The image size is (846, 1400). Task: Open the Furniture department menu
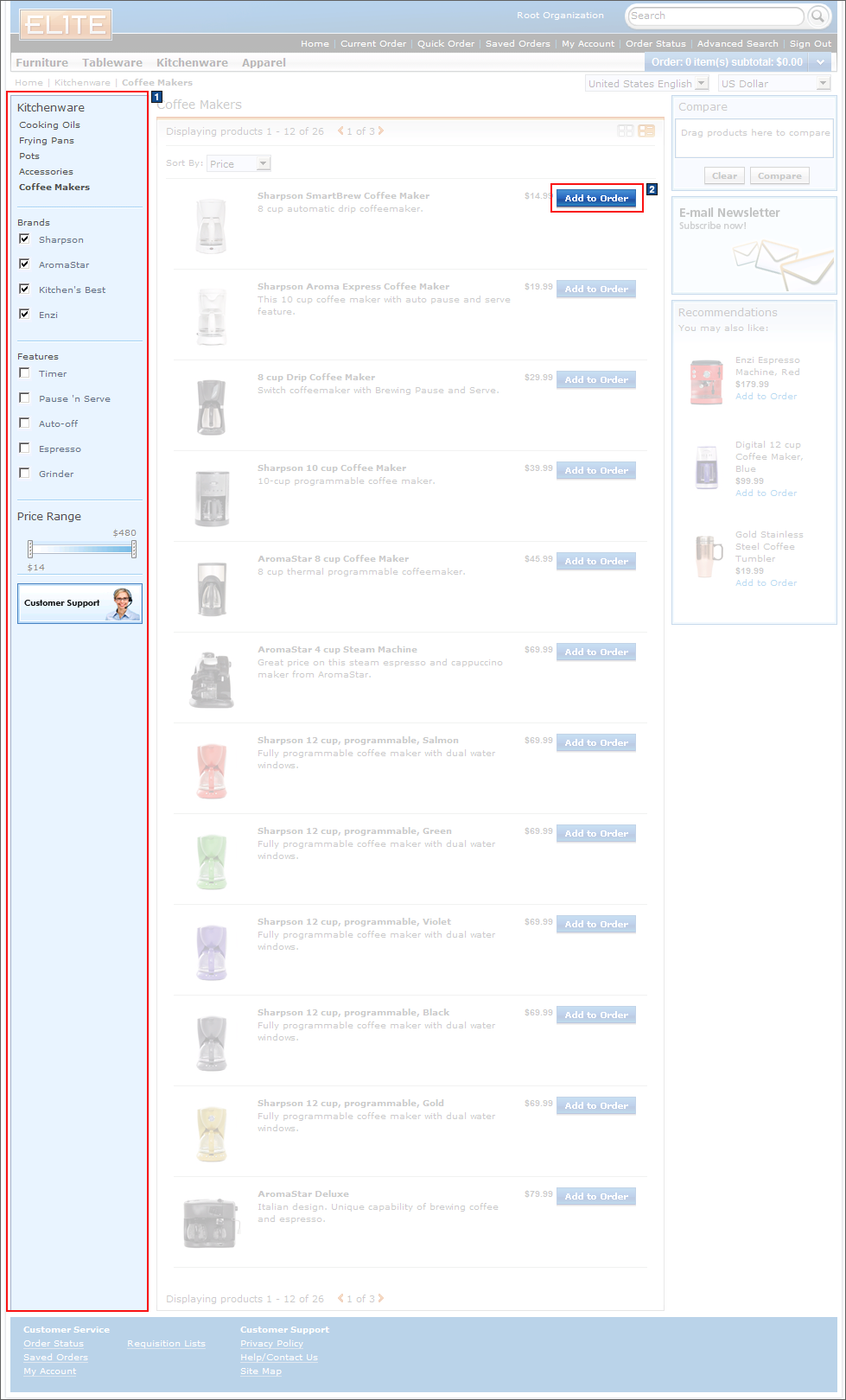[41, 62]
